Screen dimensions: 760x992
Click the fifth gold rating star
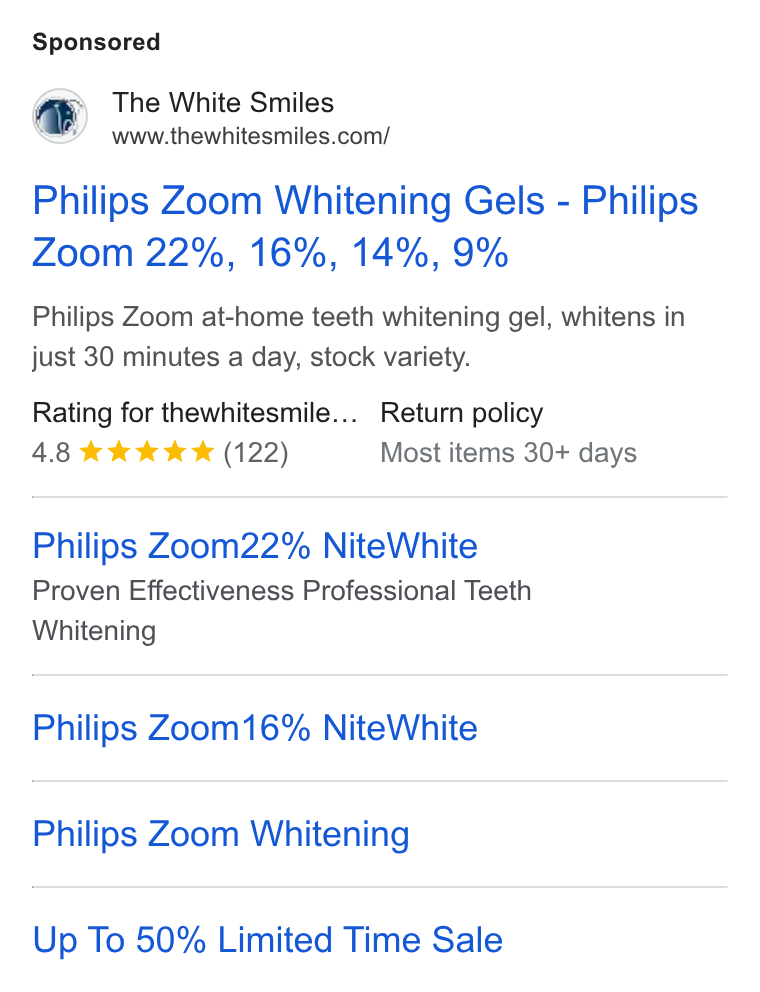(202, 452)
